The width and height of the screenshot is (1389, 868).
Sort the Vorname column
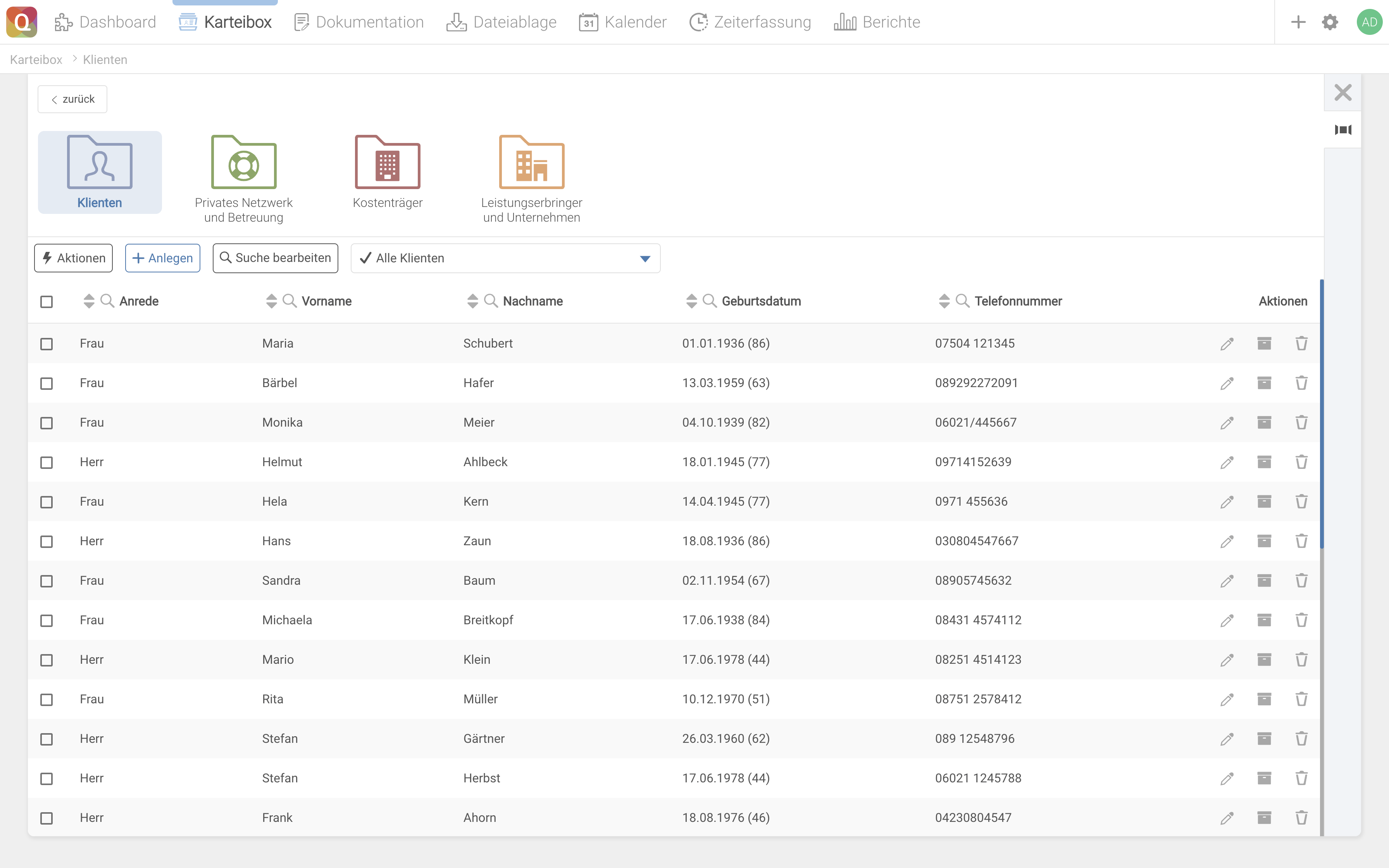(x=272, y=301)
